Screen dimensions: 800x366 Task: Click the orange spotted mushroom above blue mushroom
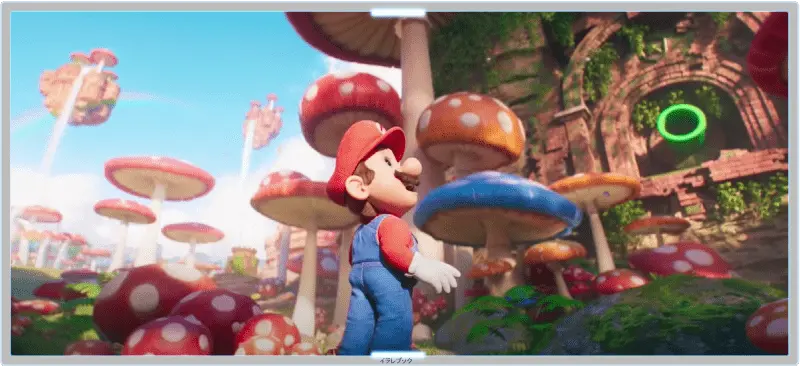pyautogui.click(x=469, y=128)
